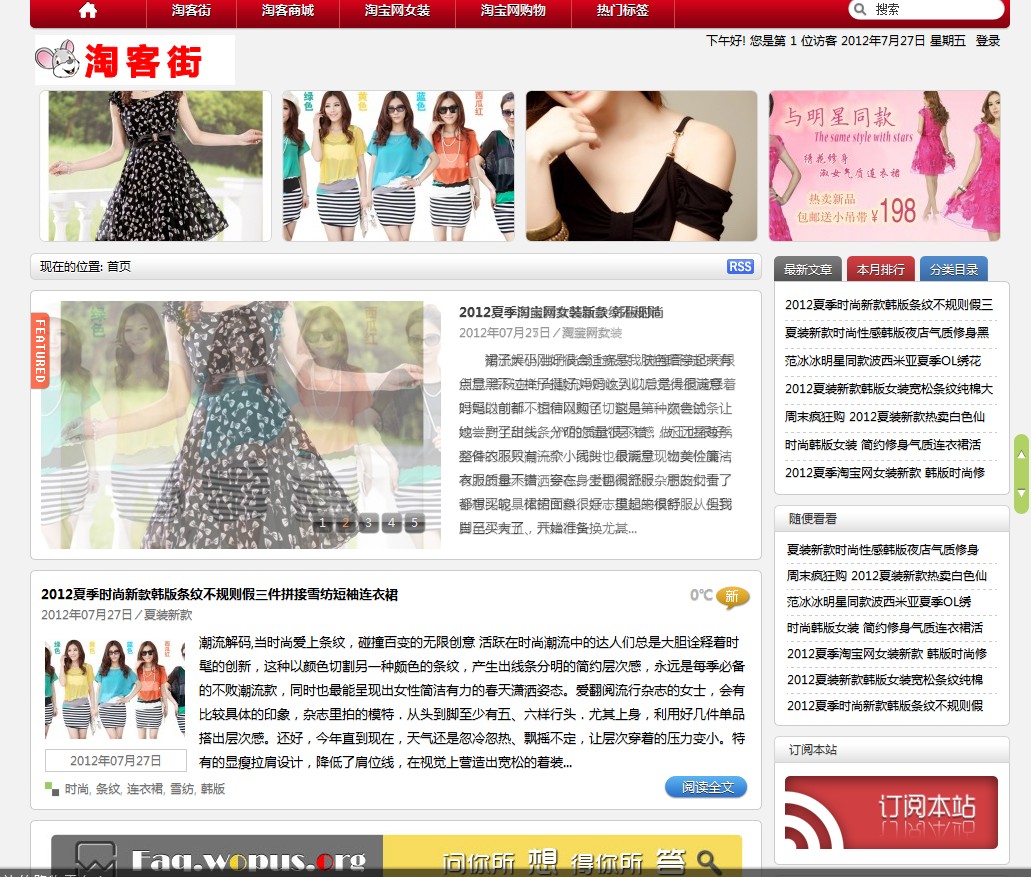Click the 雪纺 tag

182,789
